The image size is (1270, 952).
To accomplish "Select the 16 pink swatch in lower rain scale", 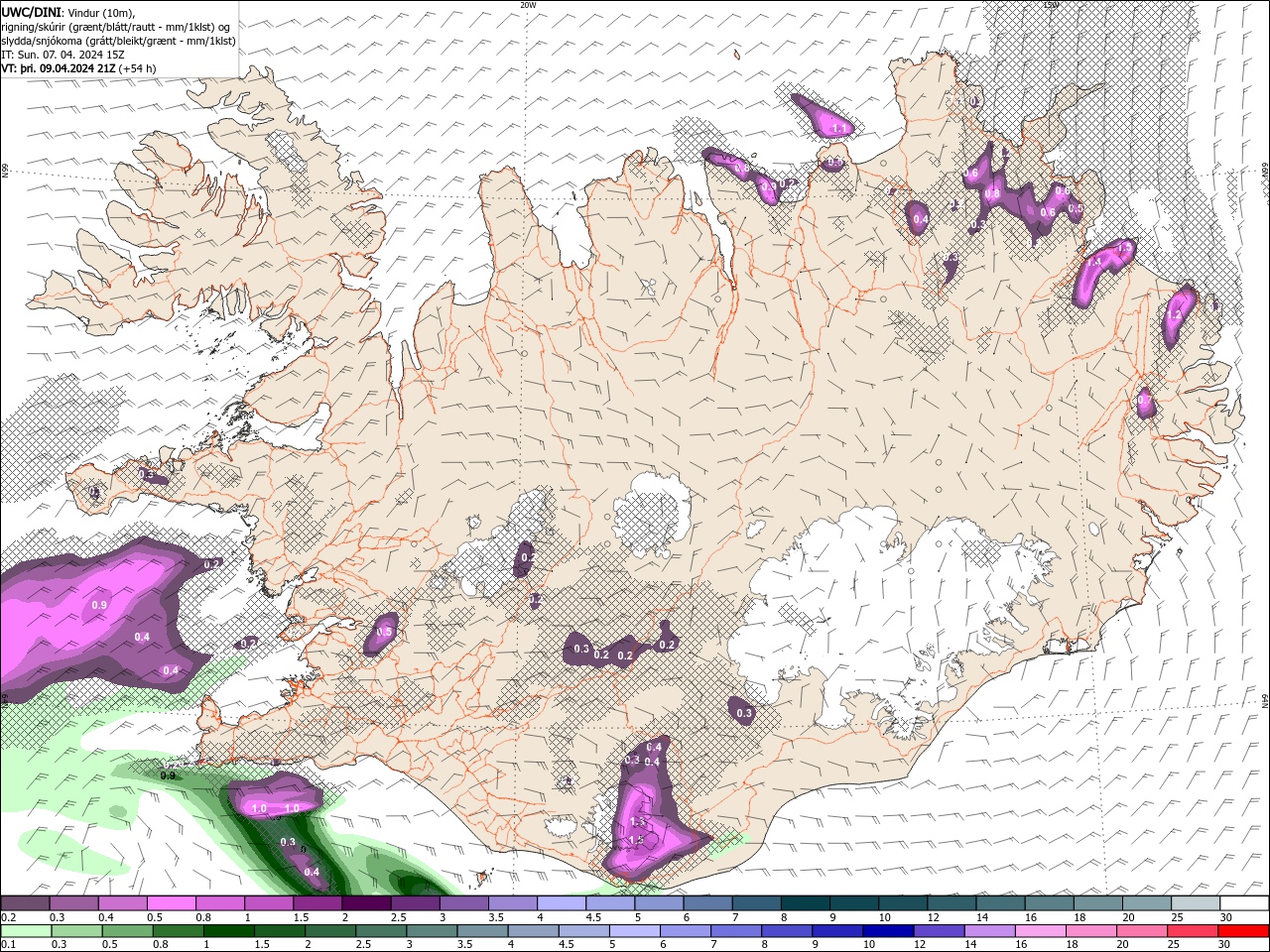I will (x=1039, y=931).
